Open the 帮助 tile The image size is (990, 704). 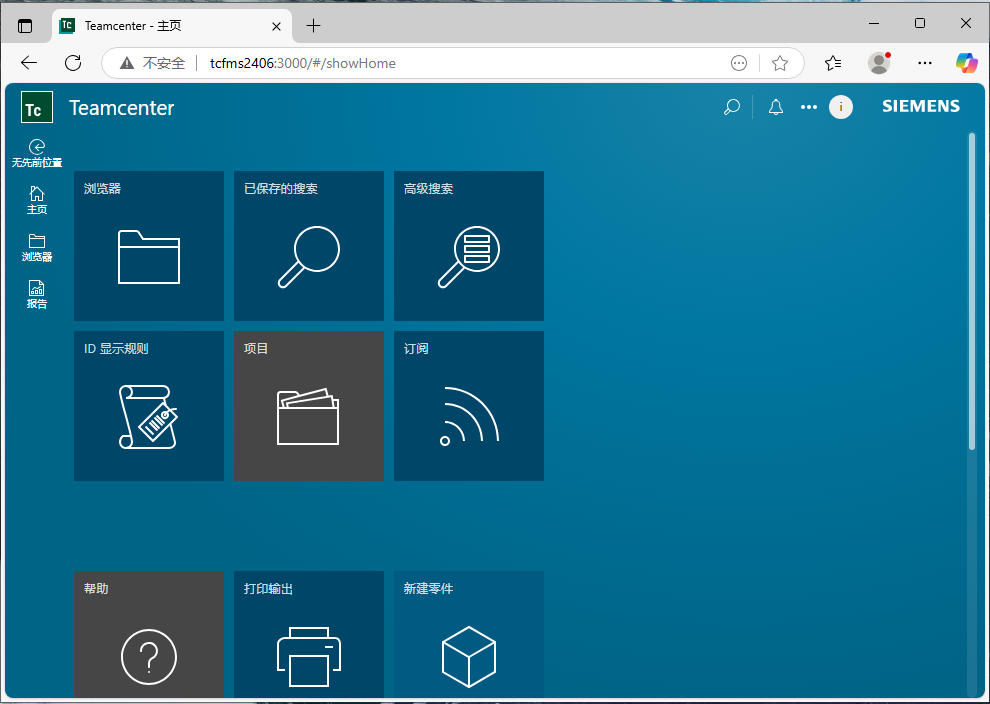click(x=149, y=635)
